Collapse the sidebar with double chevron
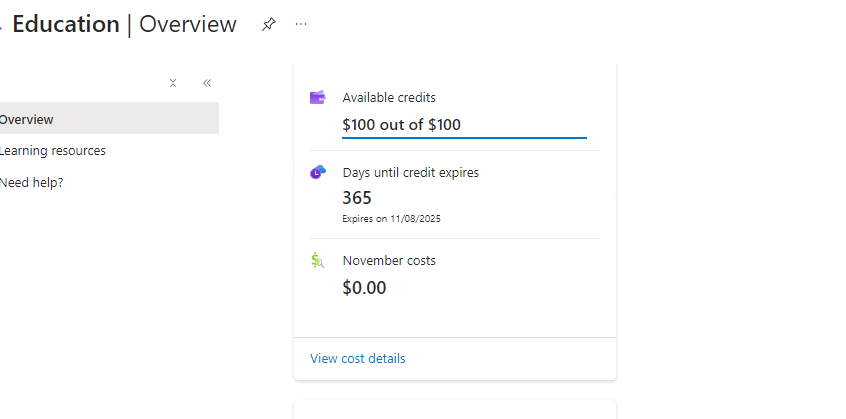 point(207,83)
